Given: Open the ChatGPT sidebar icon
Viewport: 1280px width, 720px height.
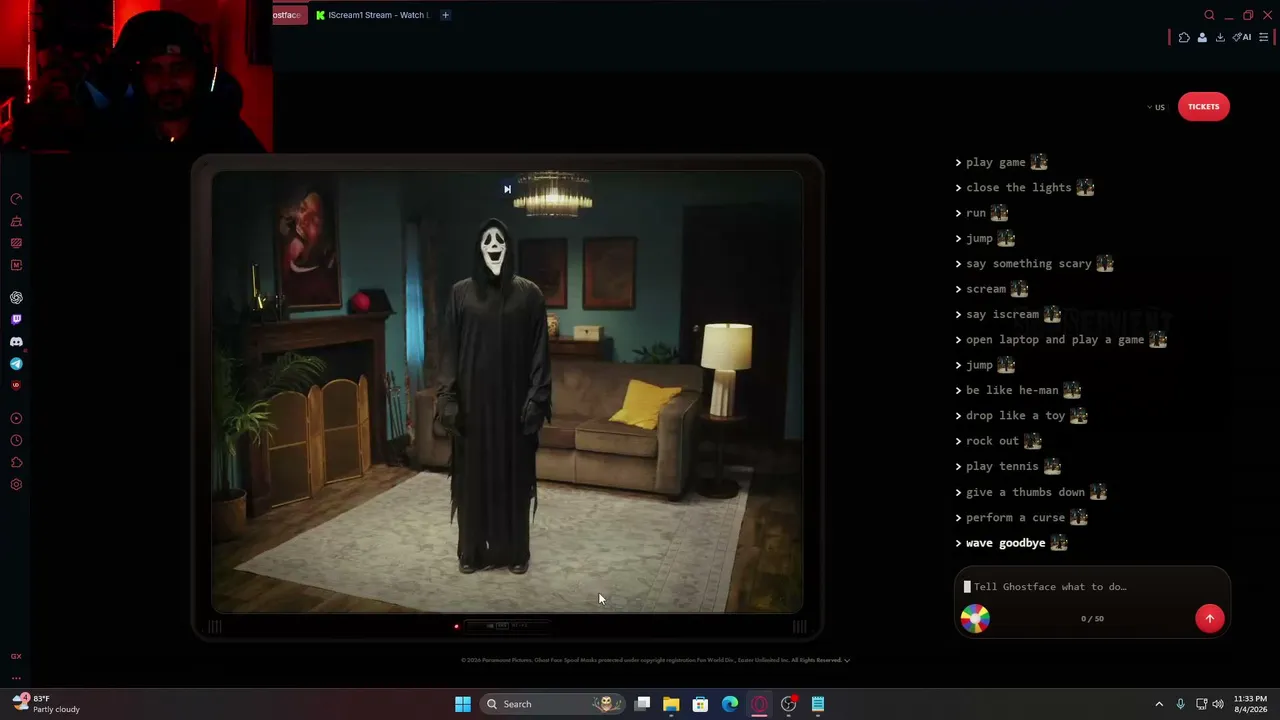Looking at the screenshot, I should [16, 298].
